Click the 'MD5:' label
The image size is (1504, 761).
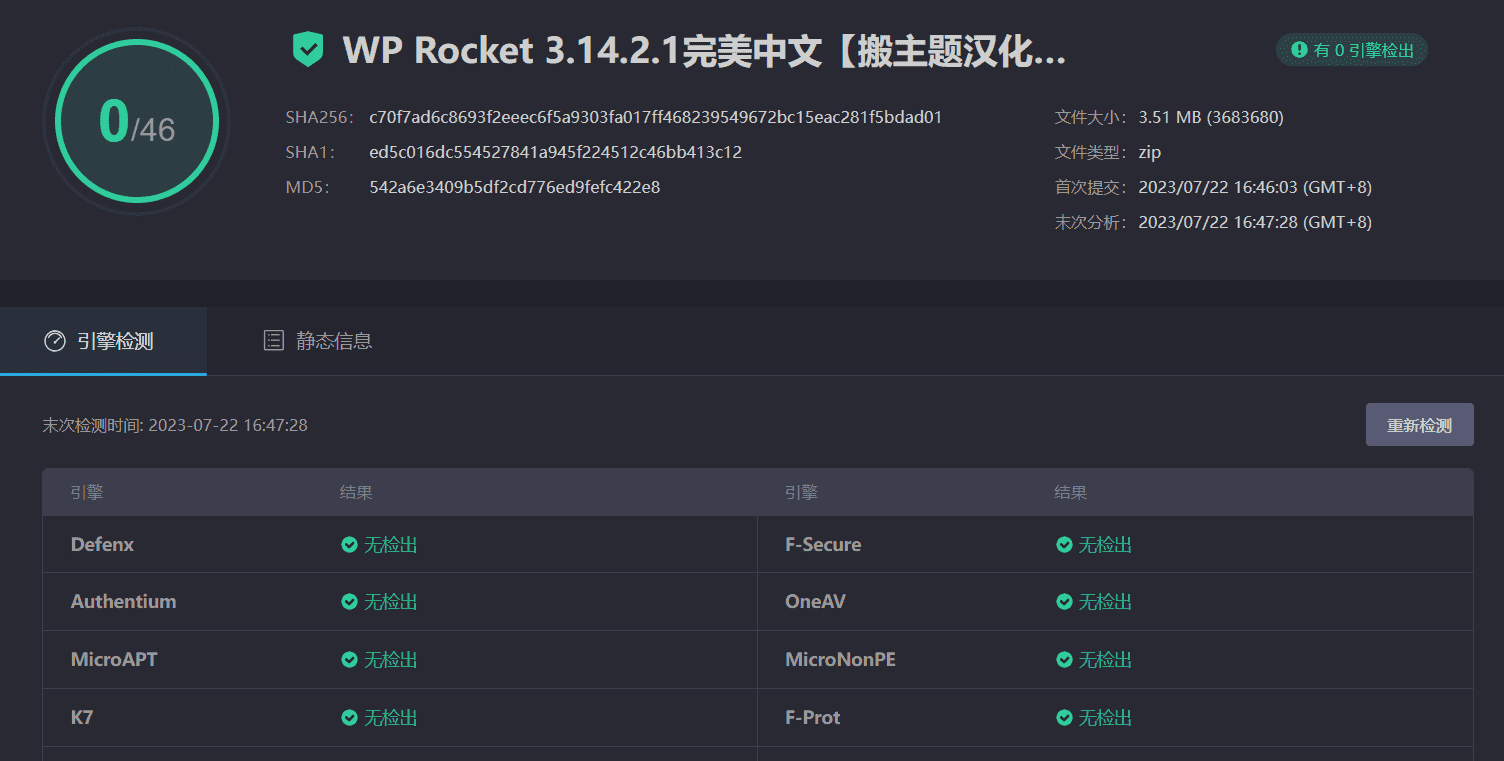point(308,187)
